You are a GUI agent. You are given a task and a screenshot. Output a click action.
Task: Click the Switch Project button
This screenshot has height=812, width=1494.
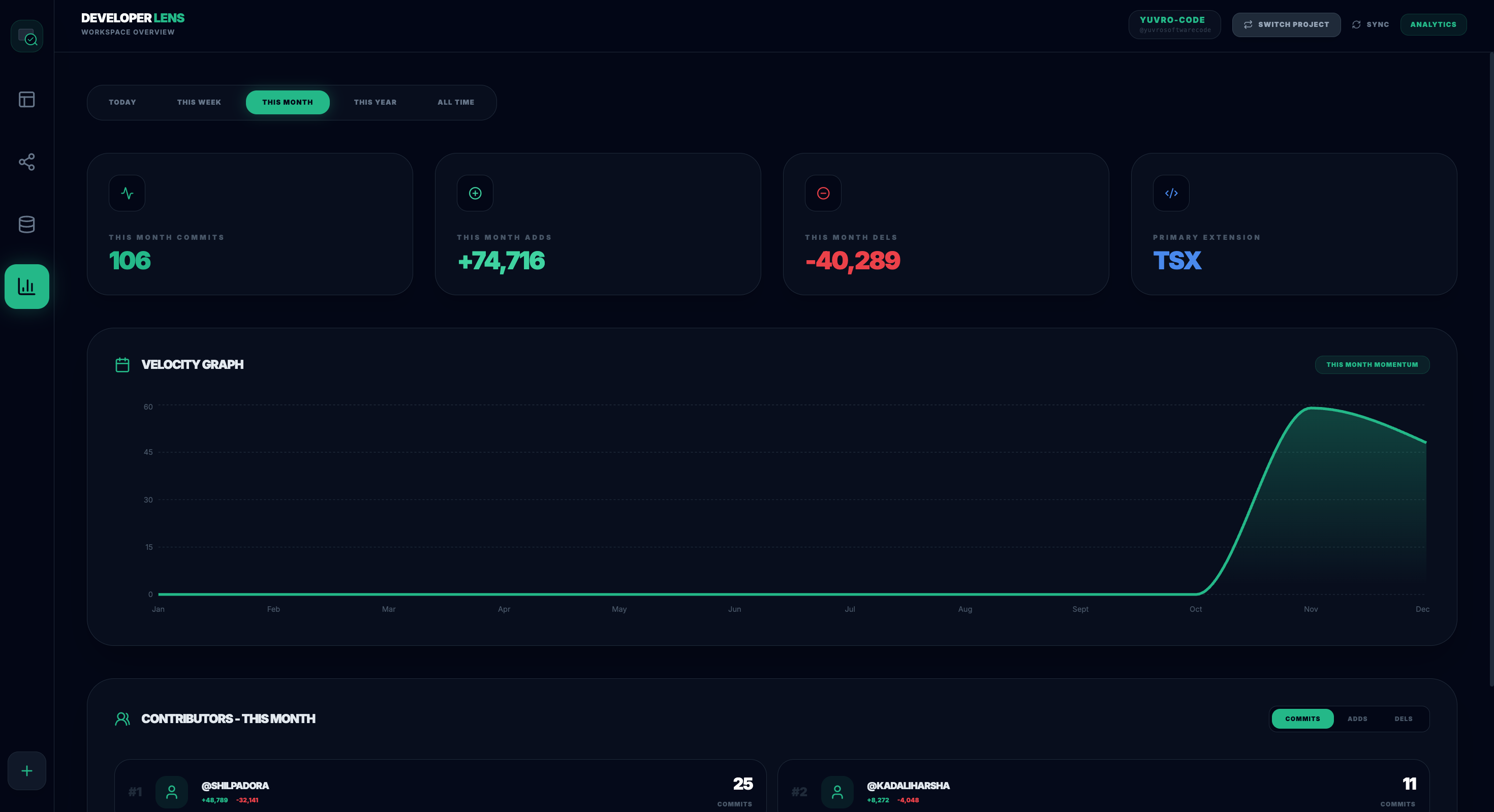click(x=1286, y=25)
